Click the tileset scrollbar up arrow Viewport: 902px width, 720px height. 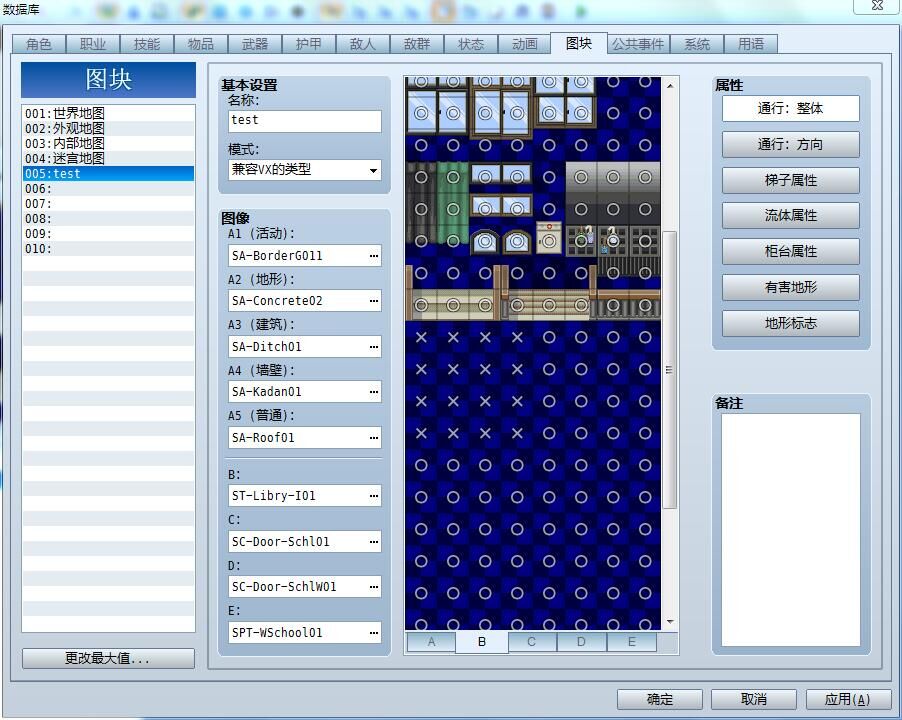pos(670,86)
